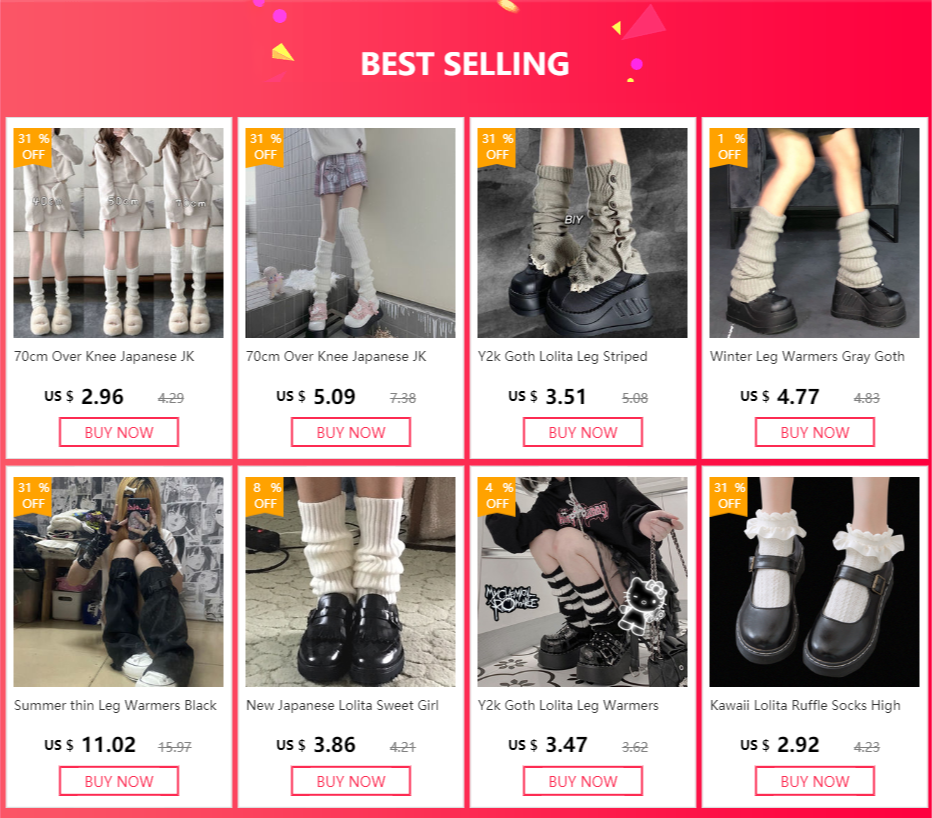Click the BEST SELLING banner heading
This screenshot has height=818, width=932.
pyautogui.click(x=465, y=64)
